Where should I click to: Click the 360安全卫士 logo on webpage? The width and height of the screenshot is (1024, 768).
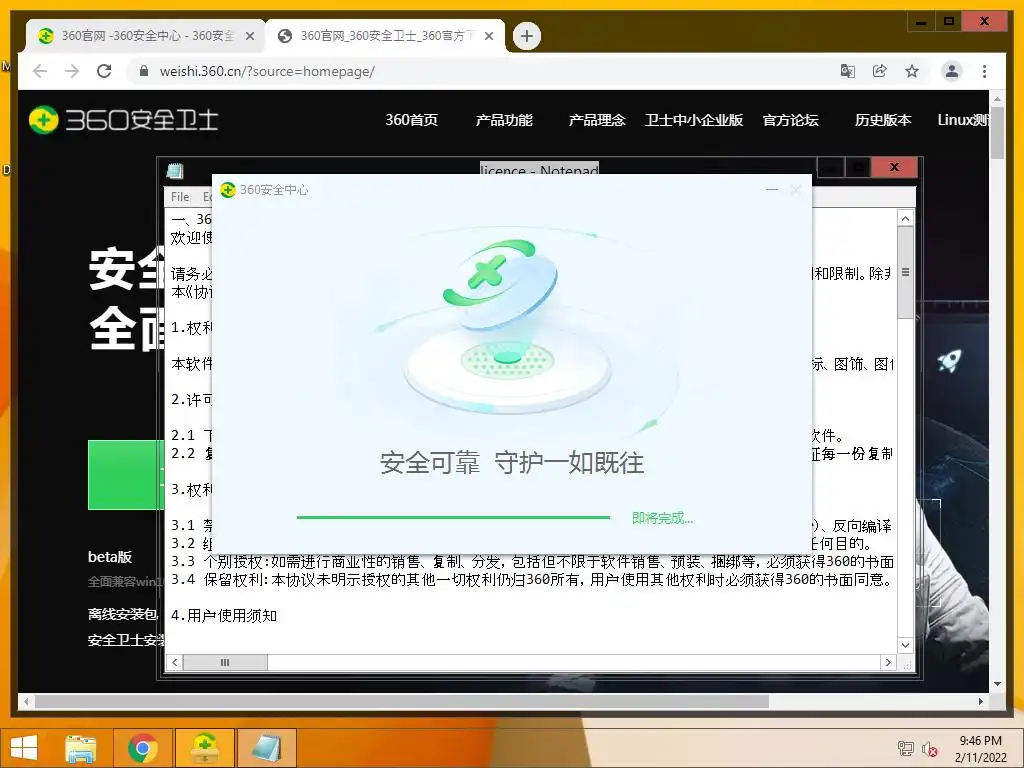coord(123,120)
